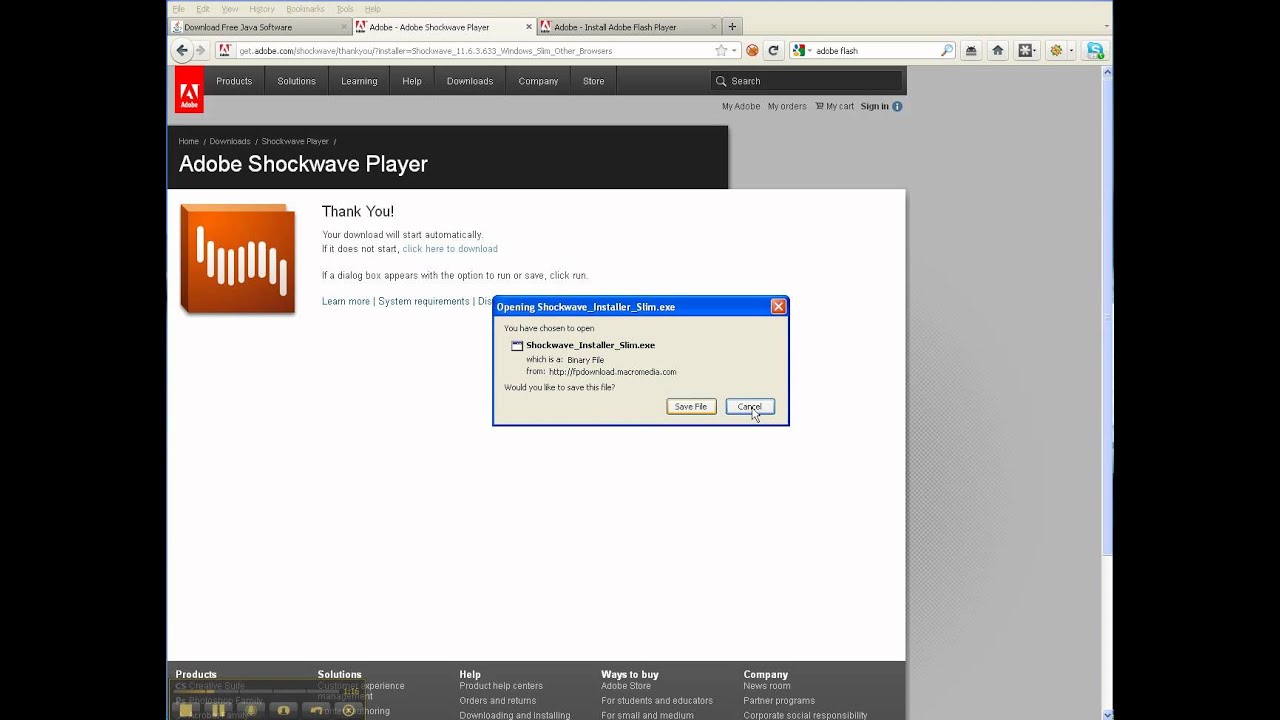The height and width of the screenshot is (720, 1280).
Task: Close the Download Free Java Software tab
Action: click(x=344, y=27)
